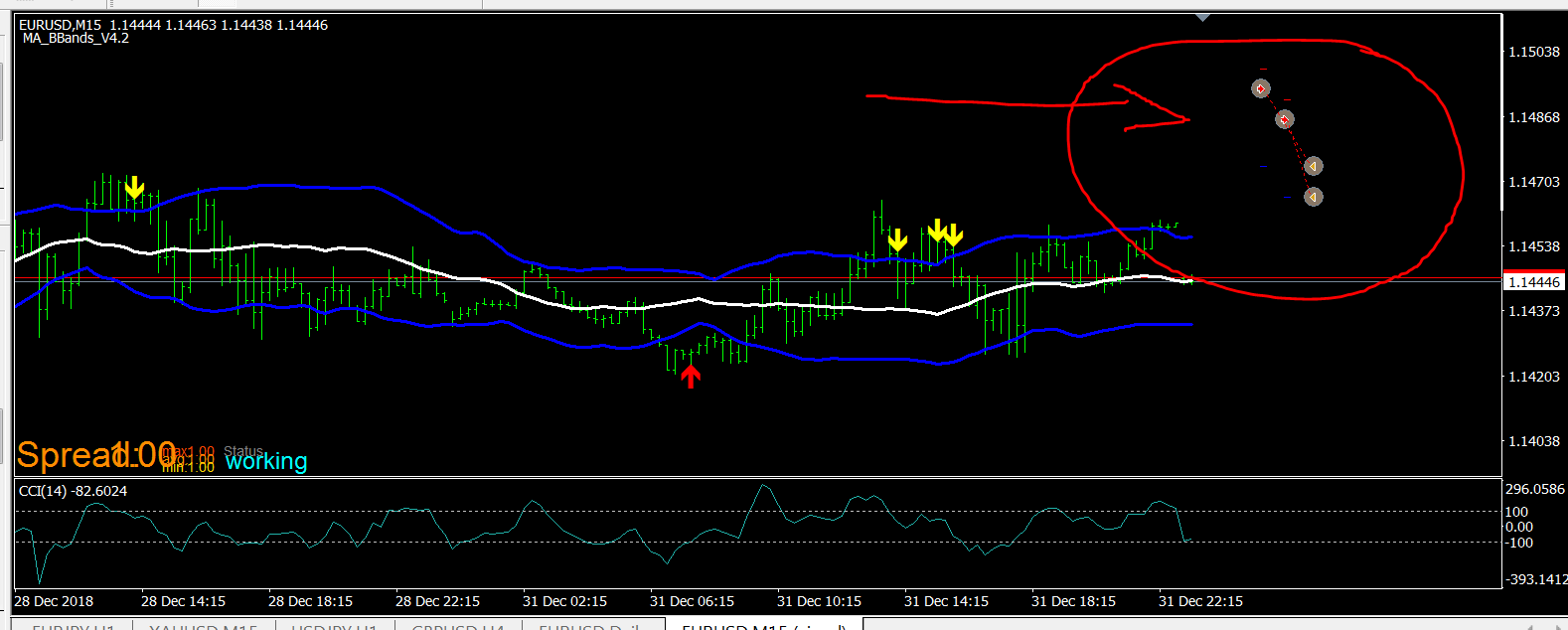Screen dimensions: 1568x630
Task: Click the CCI(14) -82.6024 label
Action: tap(73, 491)
